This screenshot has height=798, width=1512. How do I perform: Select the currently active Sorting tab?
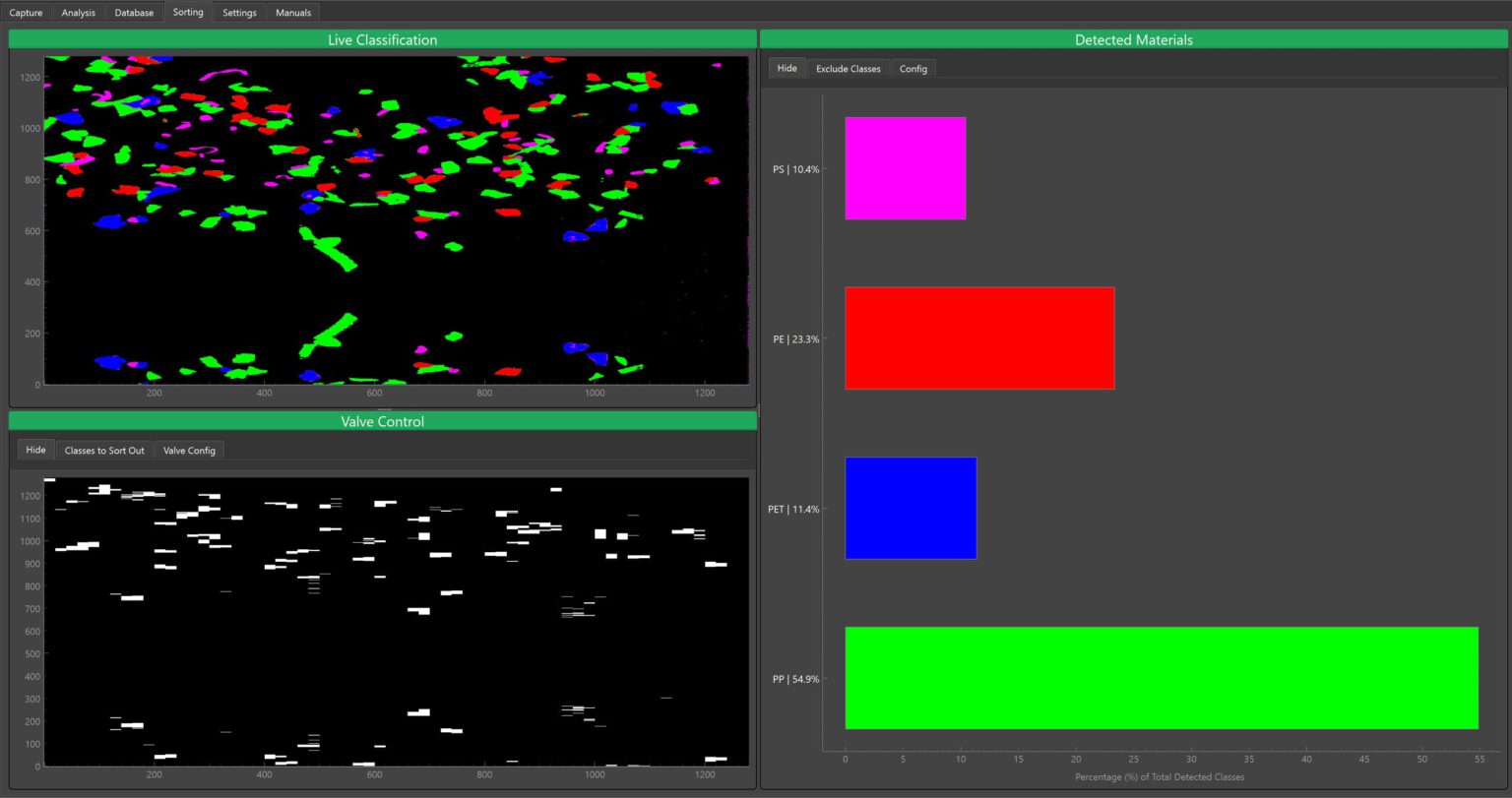click(x=187, y=12)
